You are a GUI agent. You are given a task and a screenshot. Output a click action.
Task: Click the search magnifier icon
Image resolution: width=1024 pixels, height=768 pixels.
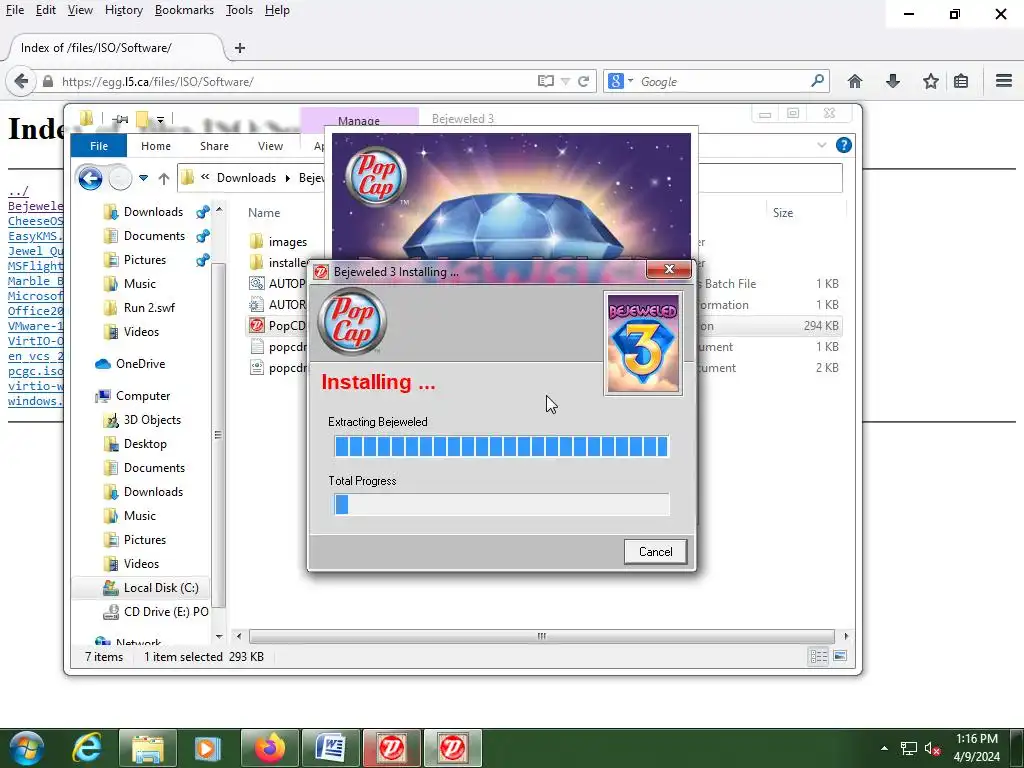pyautogui.click(x=817, y=81)
